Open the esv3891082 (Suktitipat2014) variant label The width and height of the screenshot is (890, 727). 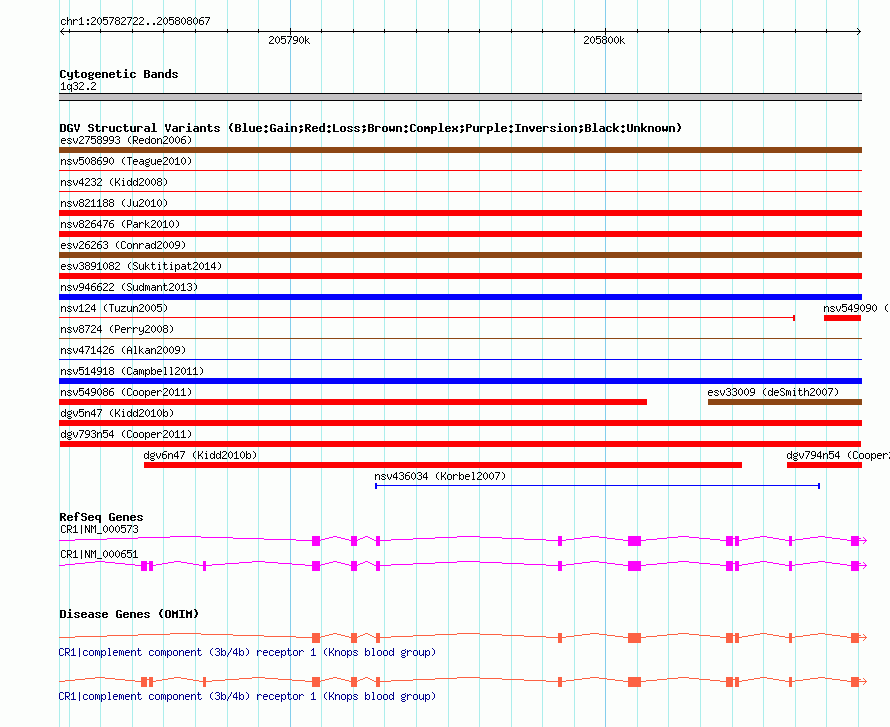pos(140,266)
